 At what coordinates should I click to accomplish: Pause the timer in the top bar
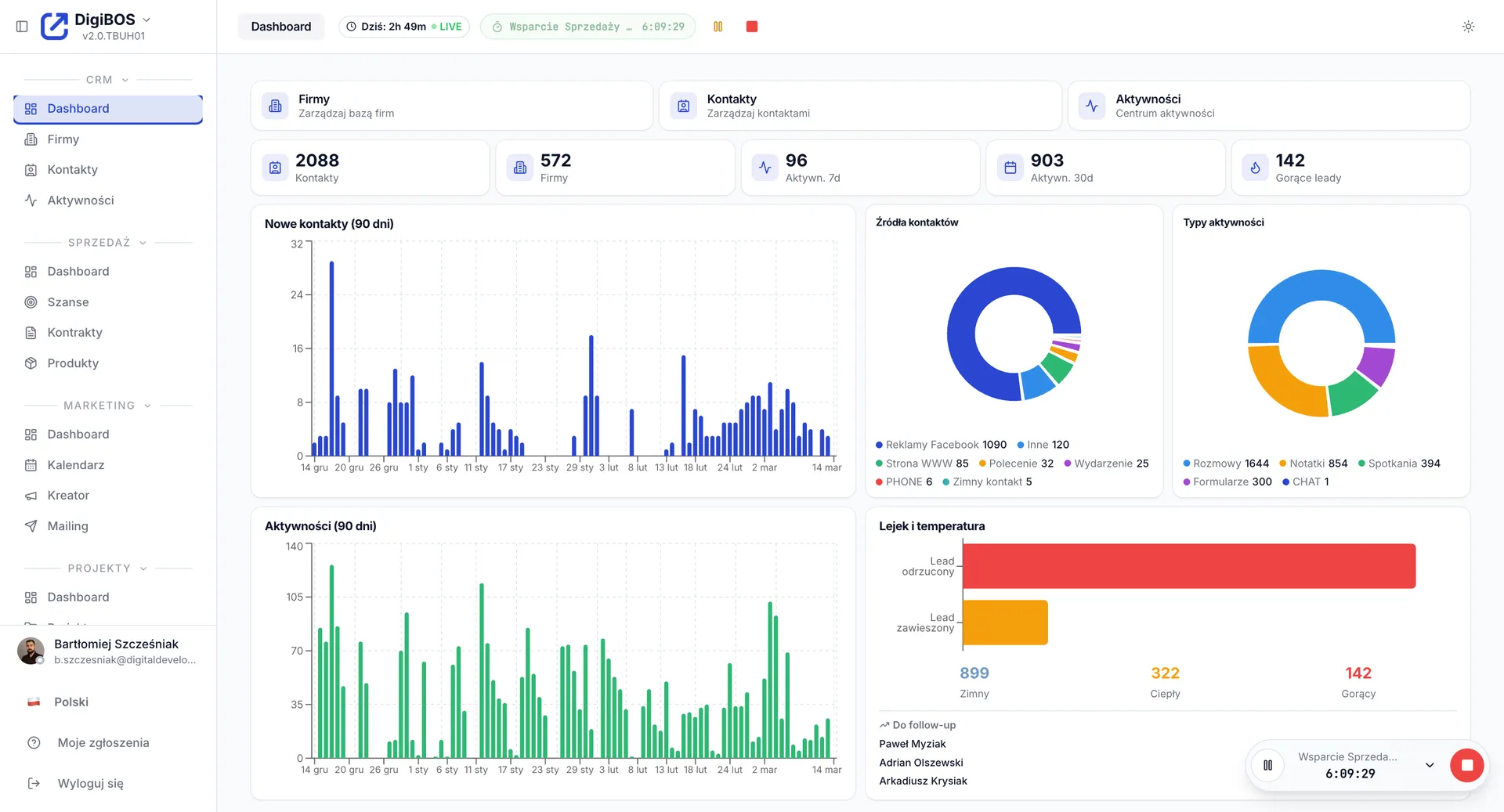click(x=718, y=27)
